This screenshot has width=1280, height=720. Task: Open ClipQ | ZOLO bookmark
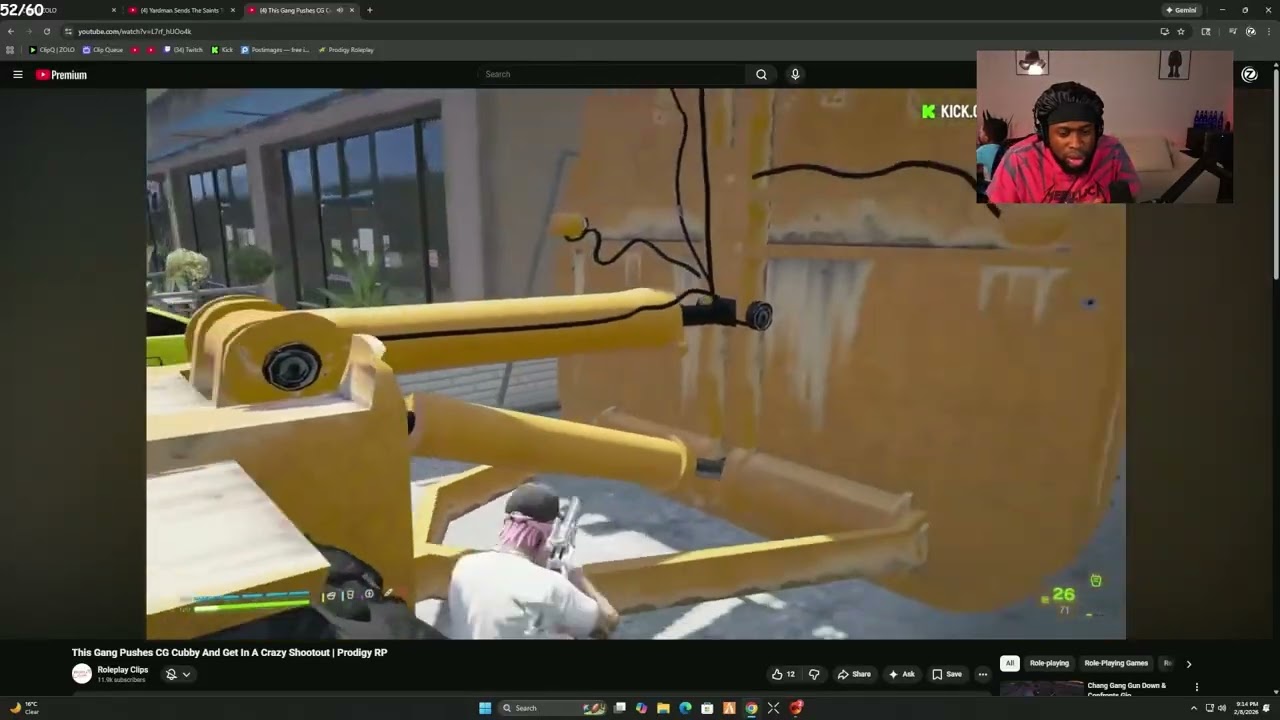tap(53, 50)
